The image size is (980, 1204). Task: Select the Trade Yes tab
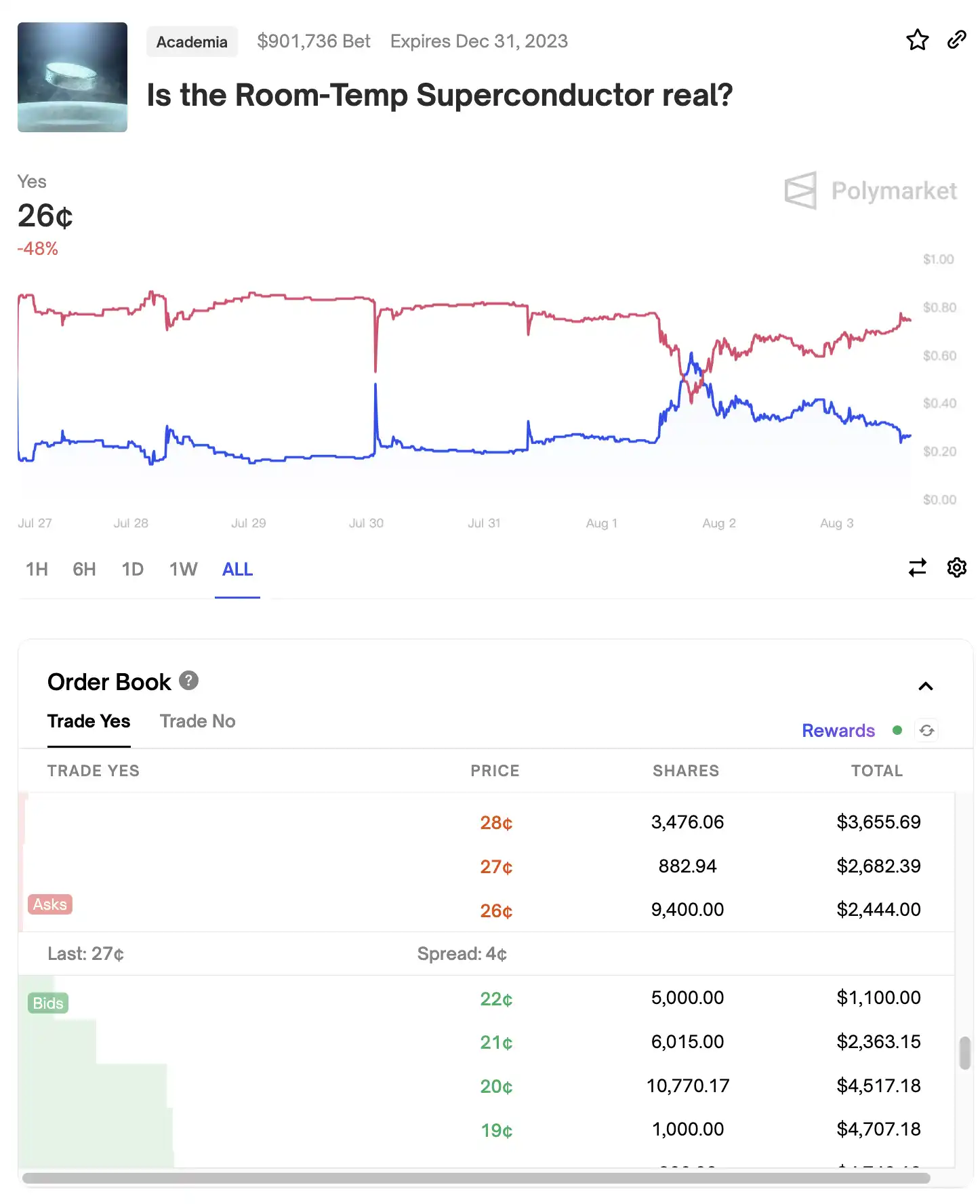[89, 721]
